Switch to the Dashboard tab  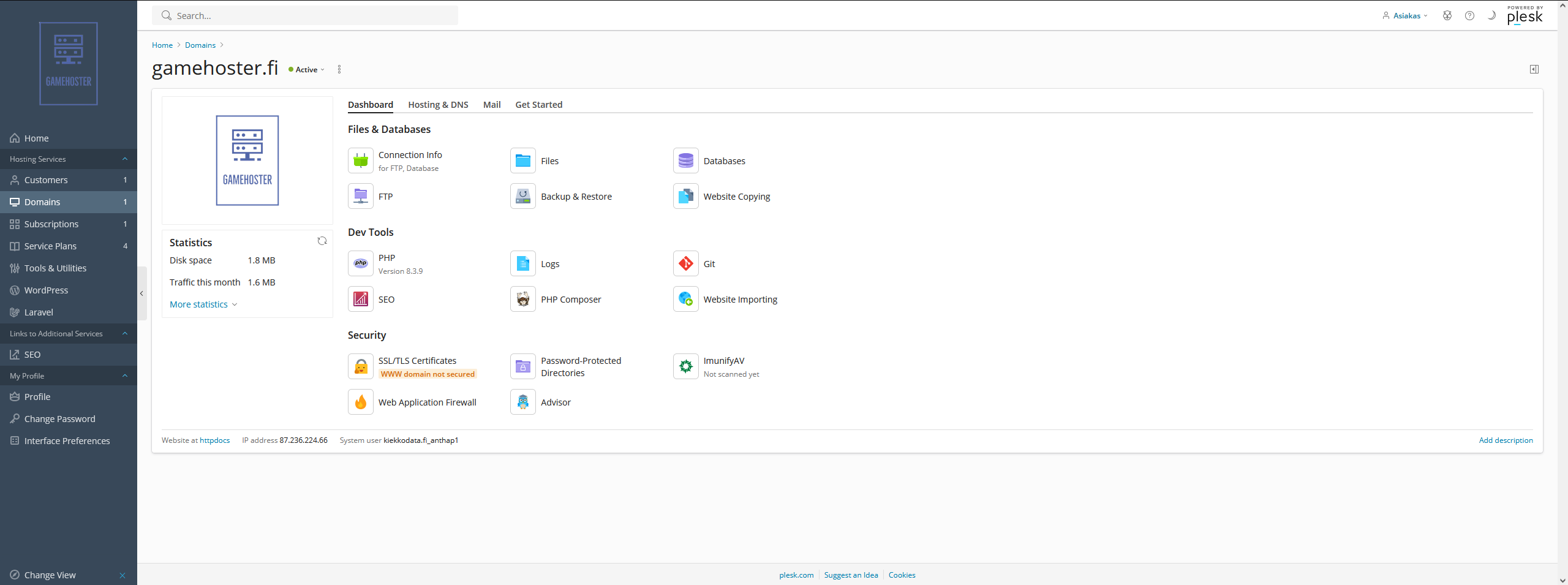point(371,105)
